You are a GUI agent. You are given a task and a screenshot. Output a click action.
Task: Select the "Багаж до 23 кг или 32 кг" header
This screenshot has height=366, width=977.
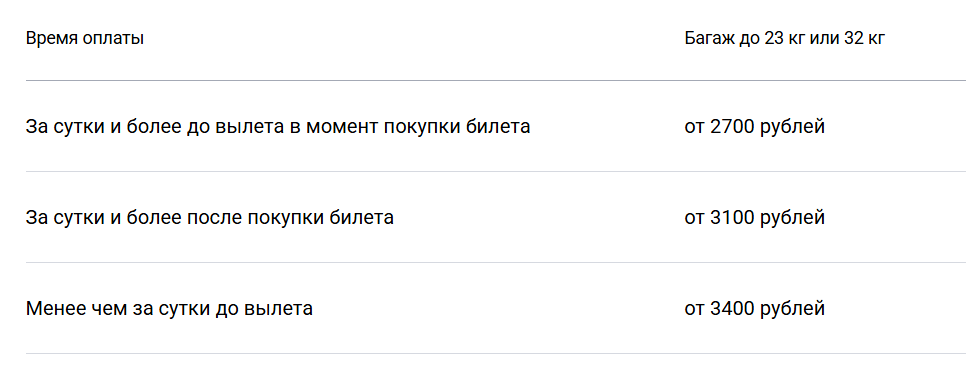tap(784, 39)
